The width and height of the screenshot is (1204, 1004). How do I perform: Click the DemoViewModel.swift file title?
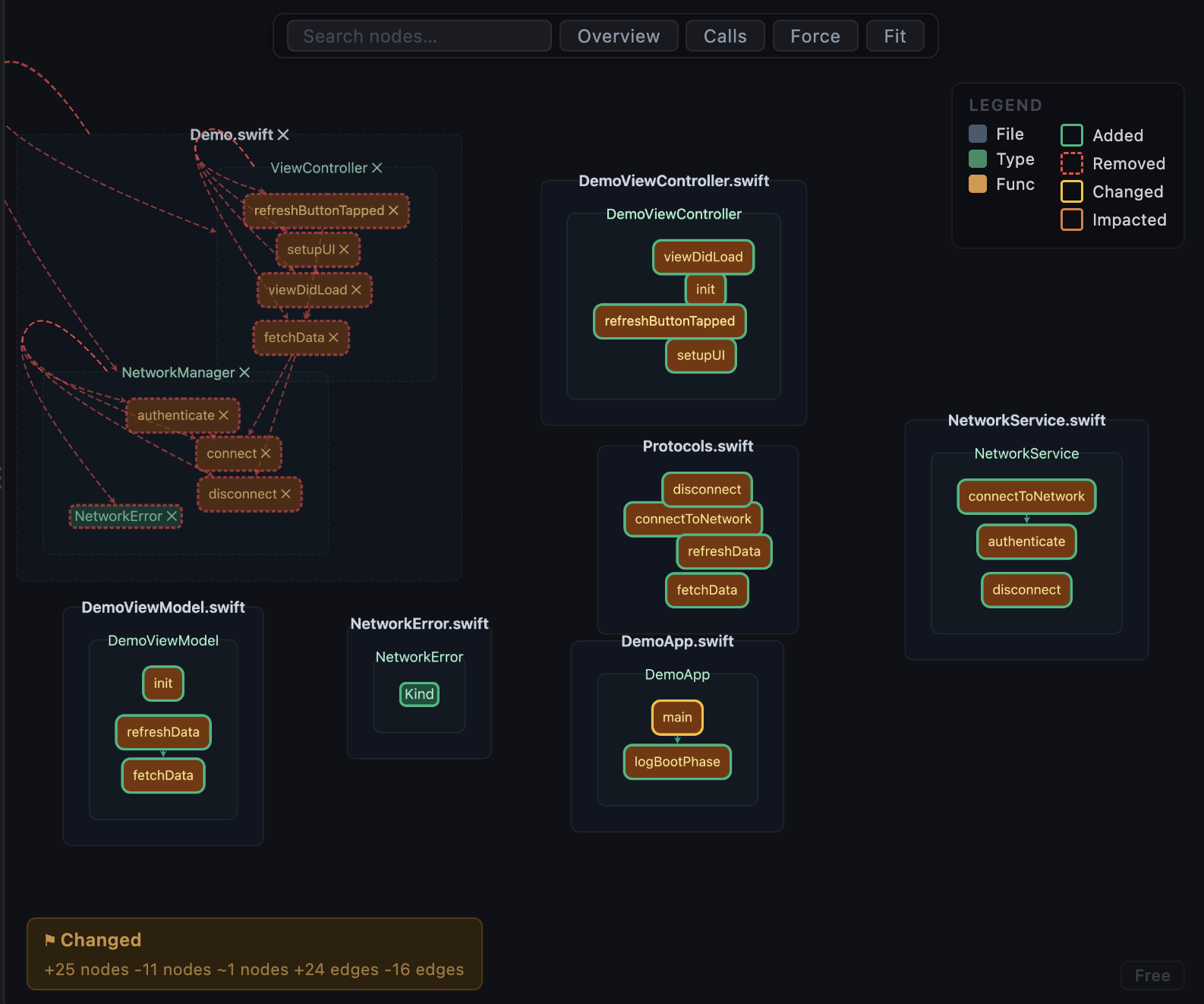(163, 608)
